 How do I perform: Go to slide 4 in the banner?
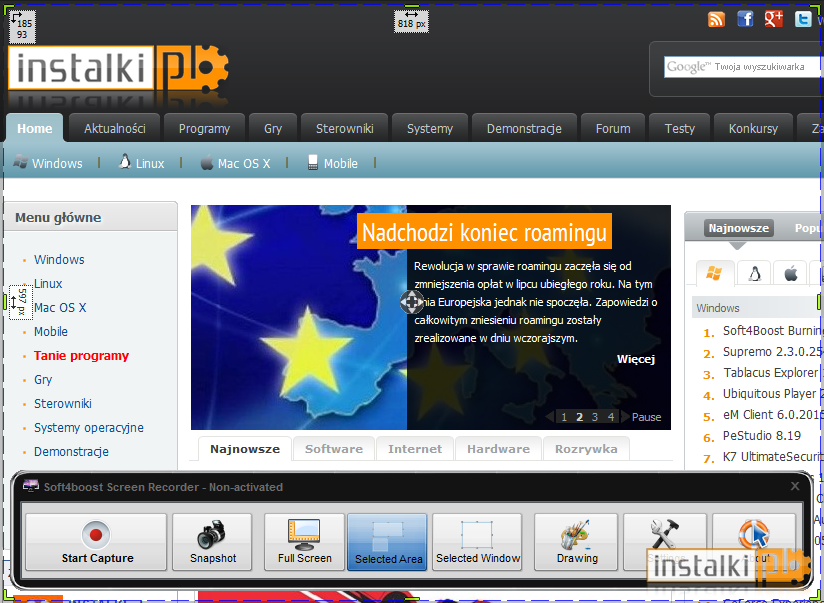click(611, 417)
